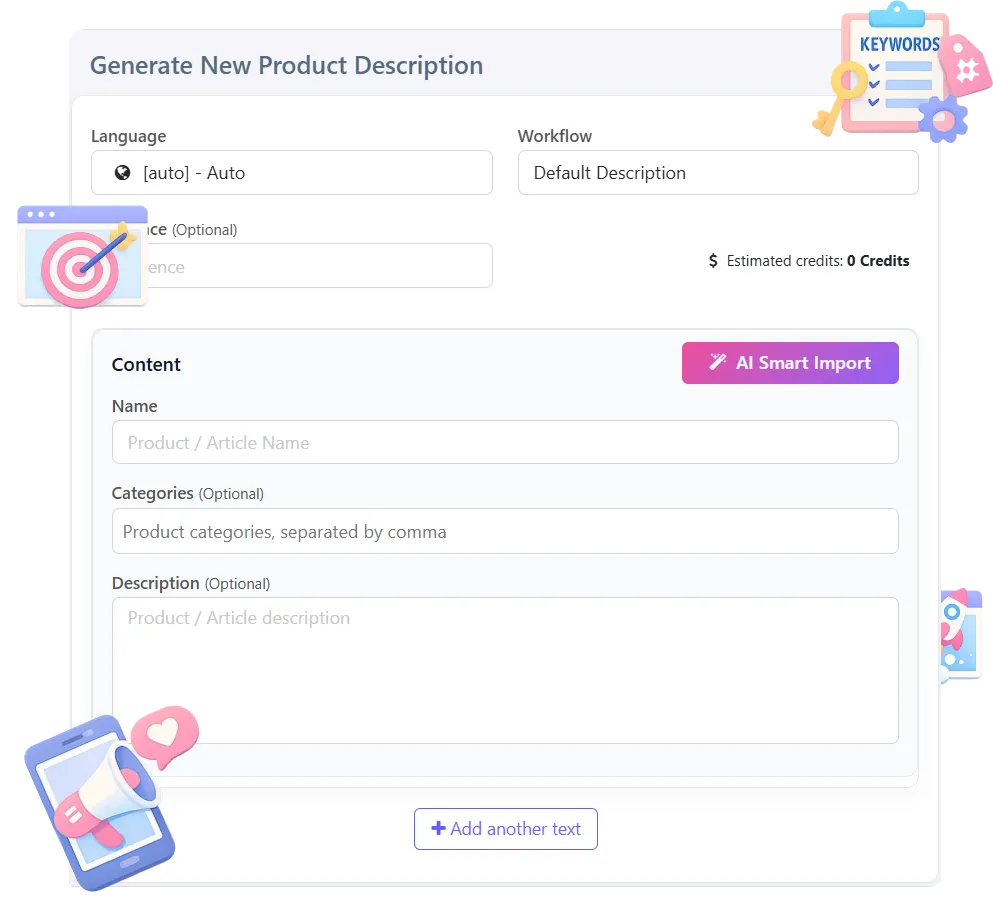
Task: Click the Keywords clipboard illustration
Action: [x=895, y=70]
